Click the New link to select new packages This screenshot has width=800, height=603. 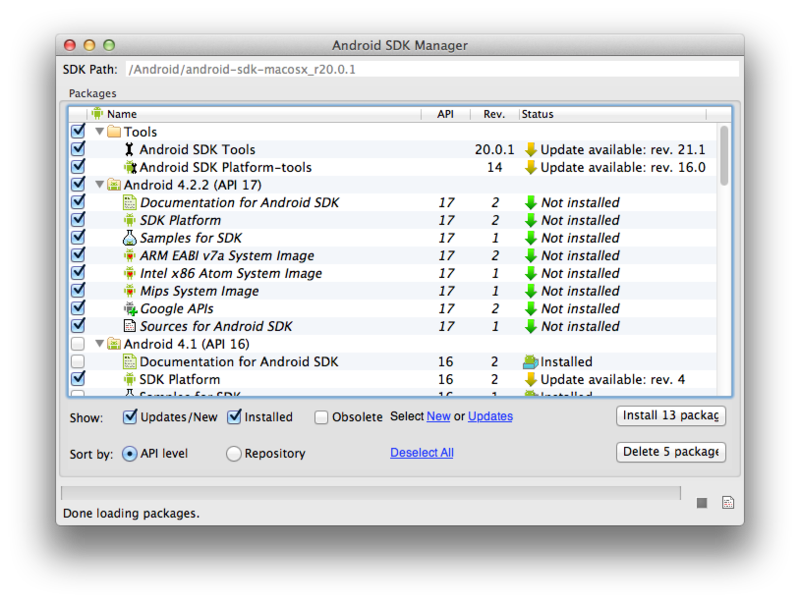pyautogui.click(x=438, y=416)
